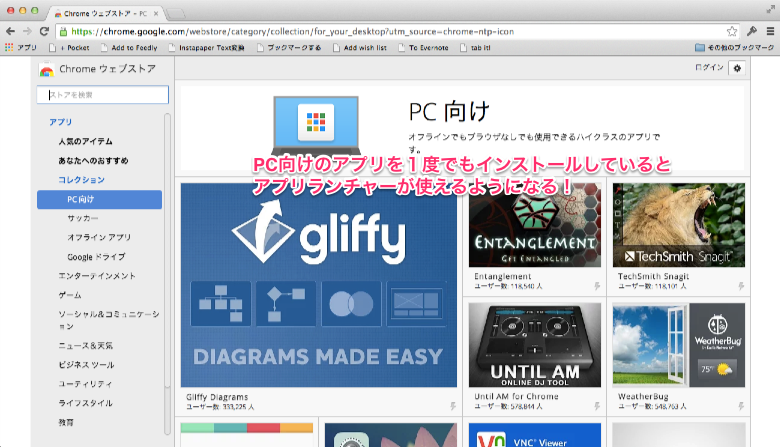Go forward using the browser forward arrow
The image size is (780, 447).
27,31
